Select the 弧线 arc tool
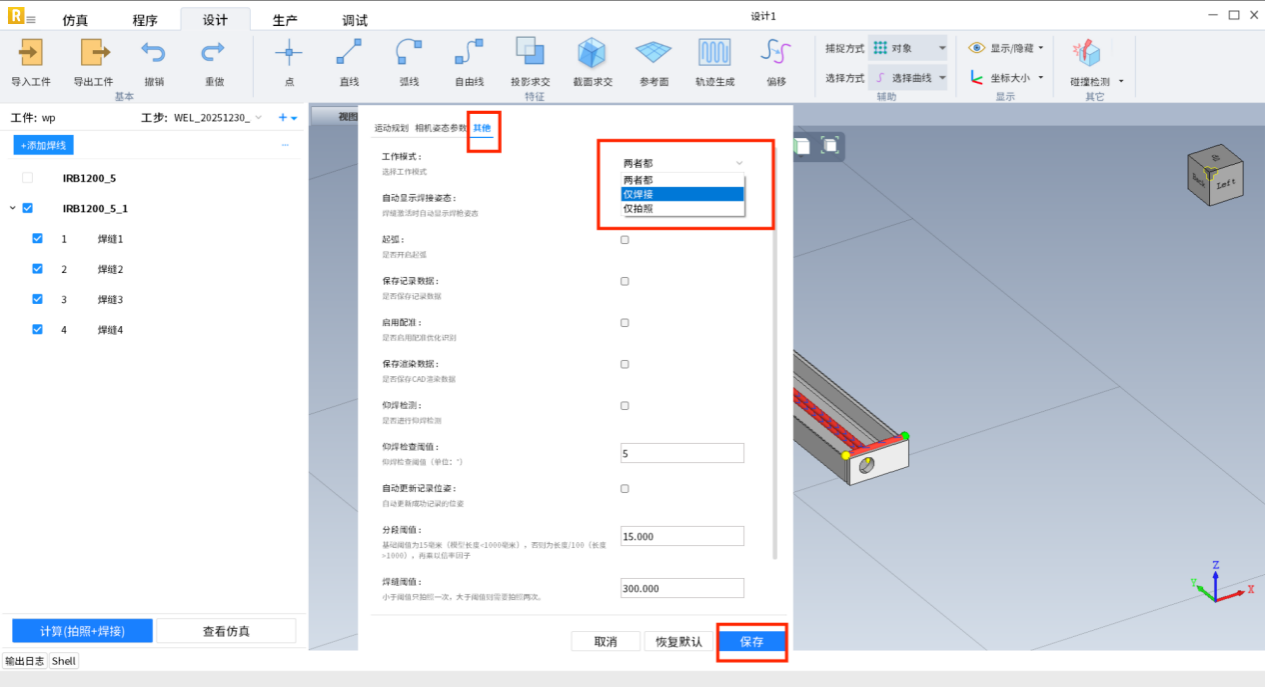Viewport: 1265px width, 687px height. [408, 53]
